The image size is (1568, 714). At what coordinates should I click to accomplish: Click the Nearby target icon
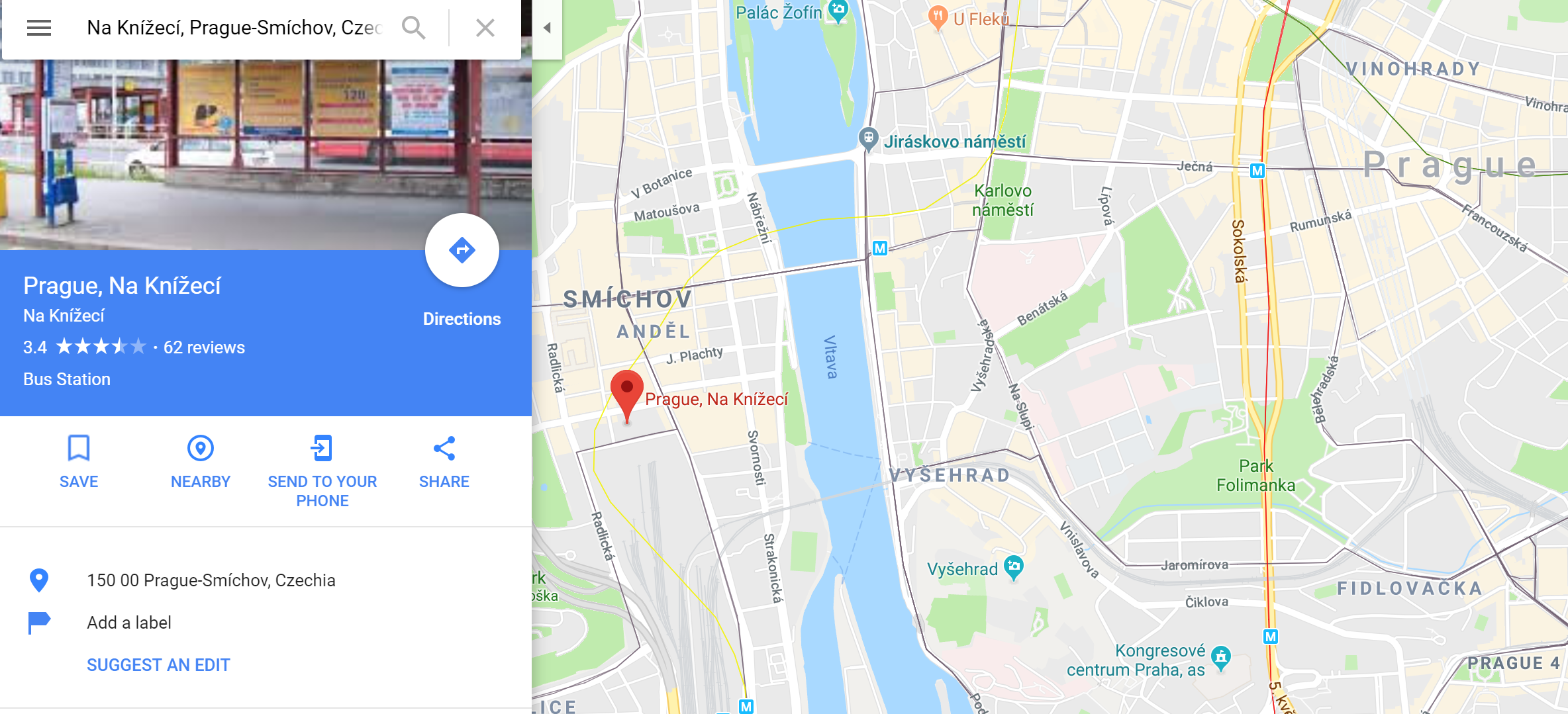[x=201, y=448]
